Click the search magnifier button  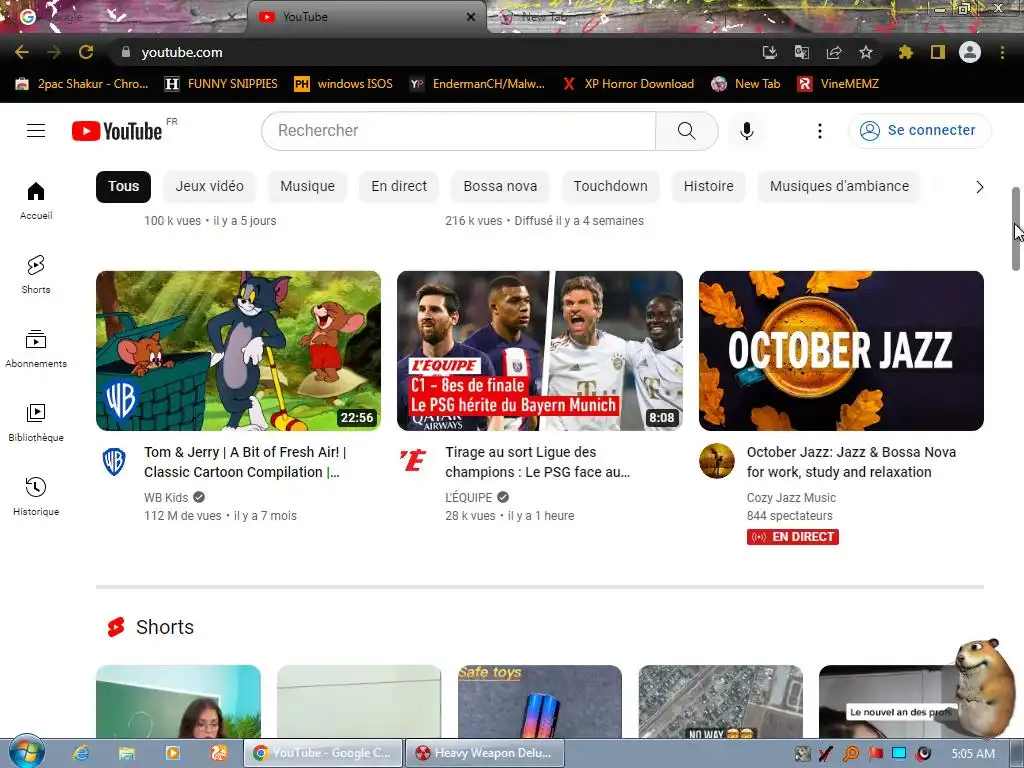pyautogui.click(x=686, y=131)
